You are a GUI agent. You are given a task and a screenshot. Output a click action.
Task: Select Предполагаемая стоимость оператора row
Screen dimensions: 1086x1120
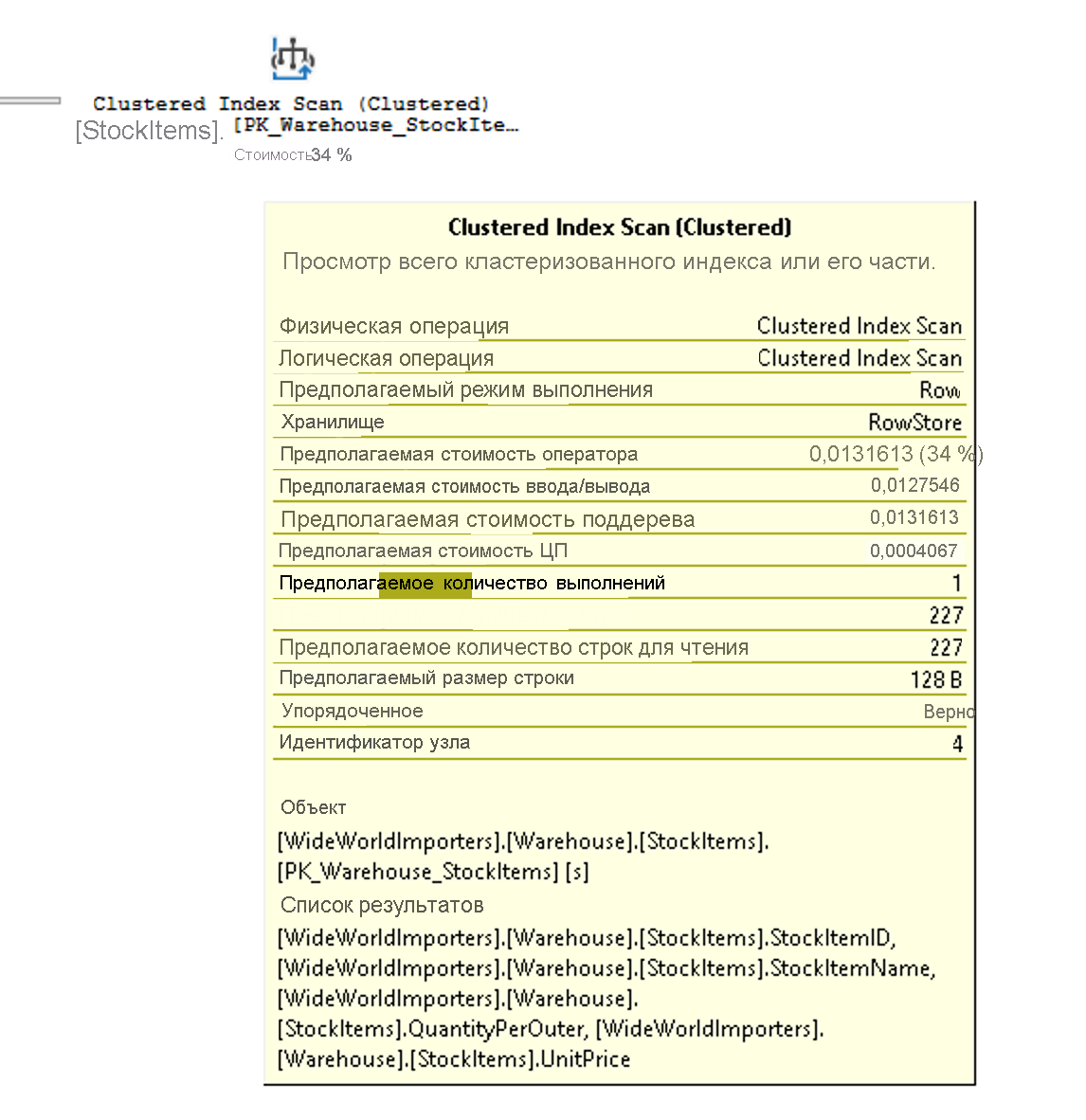pyautogui.click(x=620, y=454)
